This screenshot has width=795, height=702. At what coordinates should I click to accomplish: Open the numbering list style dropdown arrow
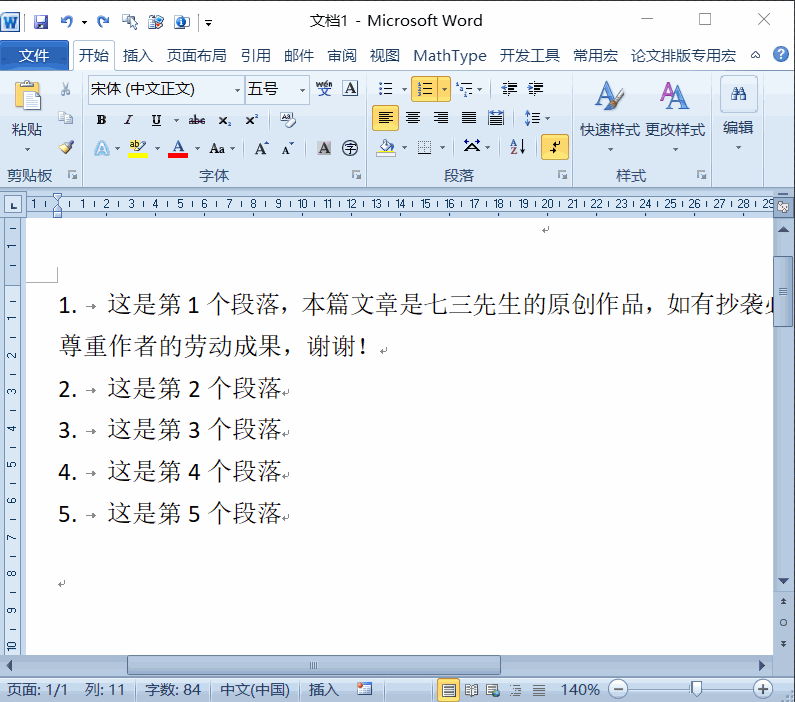coord(444,89)
